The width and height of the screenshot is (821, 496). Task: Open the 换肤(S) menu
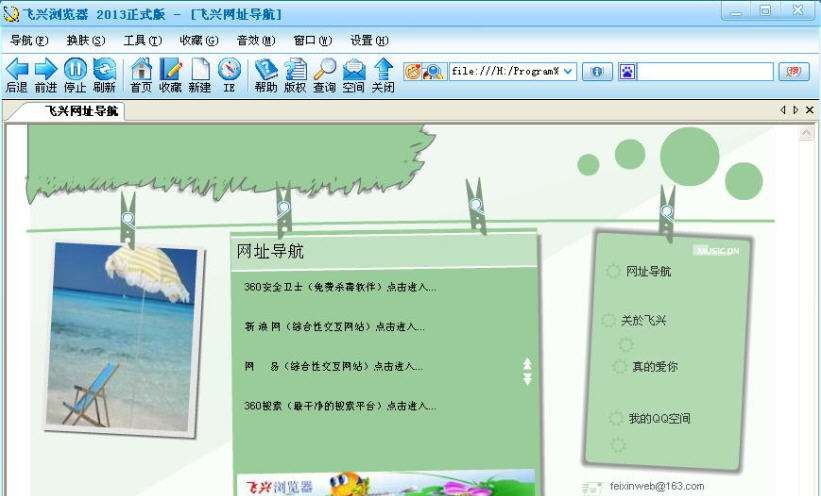tap(86, 40)
